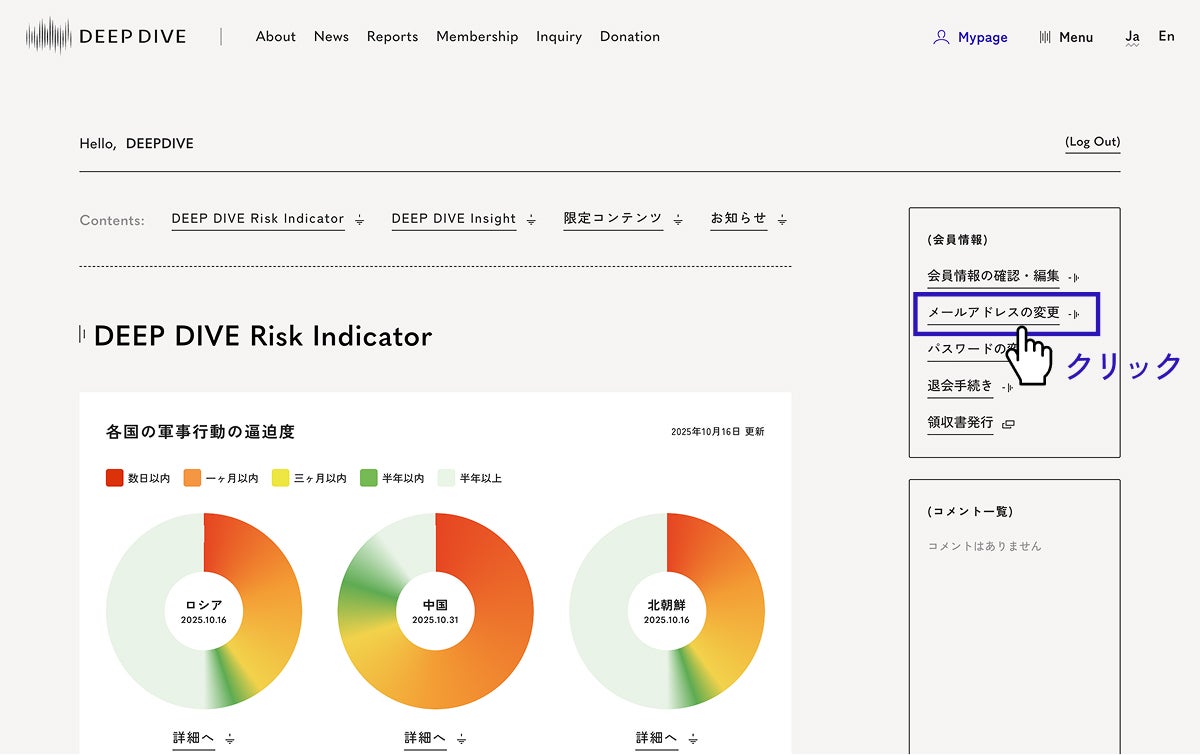
Task: Click external link icon beside 領収書発行
Action: pos(1008,424)
